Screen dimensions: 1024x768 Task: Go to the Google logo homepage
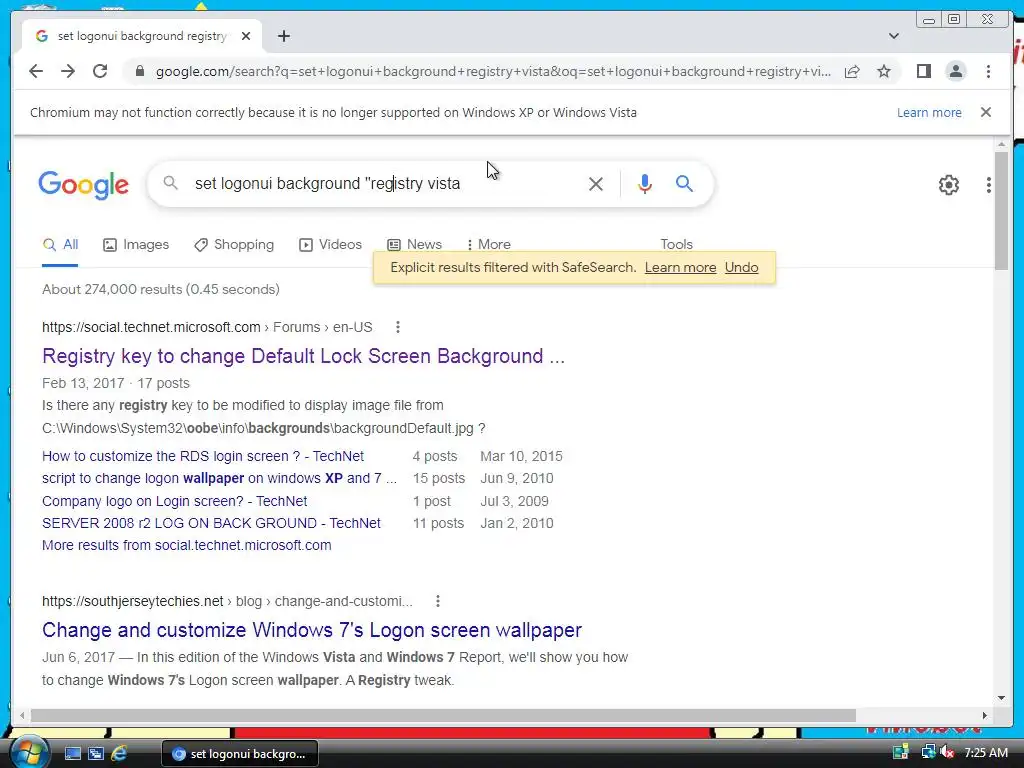[84, 185]
